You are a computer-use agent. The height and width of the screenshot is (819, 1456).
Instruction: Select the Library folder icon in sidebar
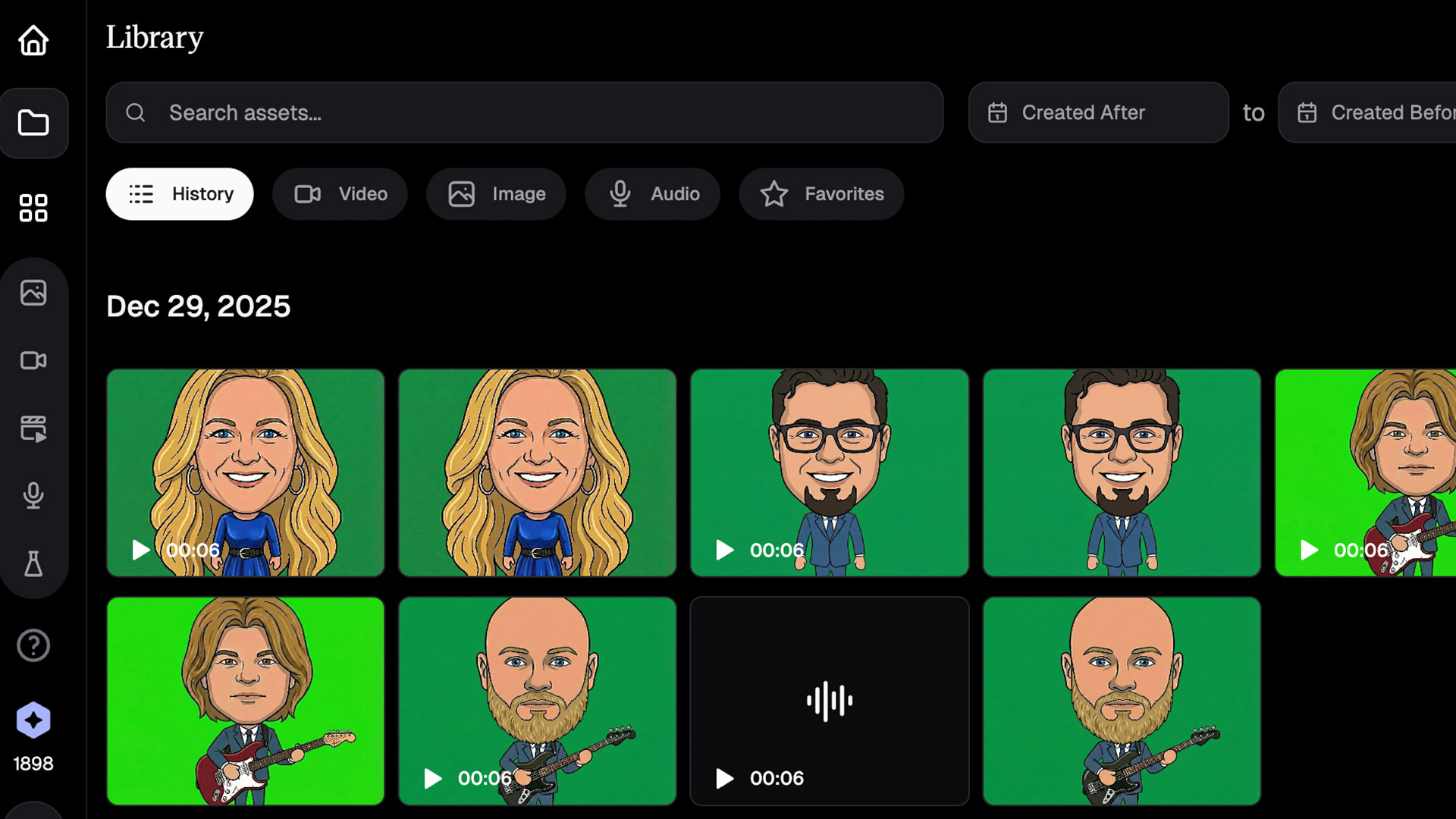(x=33, y=122)
